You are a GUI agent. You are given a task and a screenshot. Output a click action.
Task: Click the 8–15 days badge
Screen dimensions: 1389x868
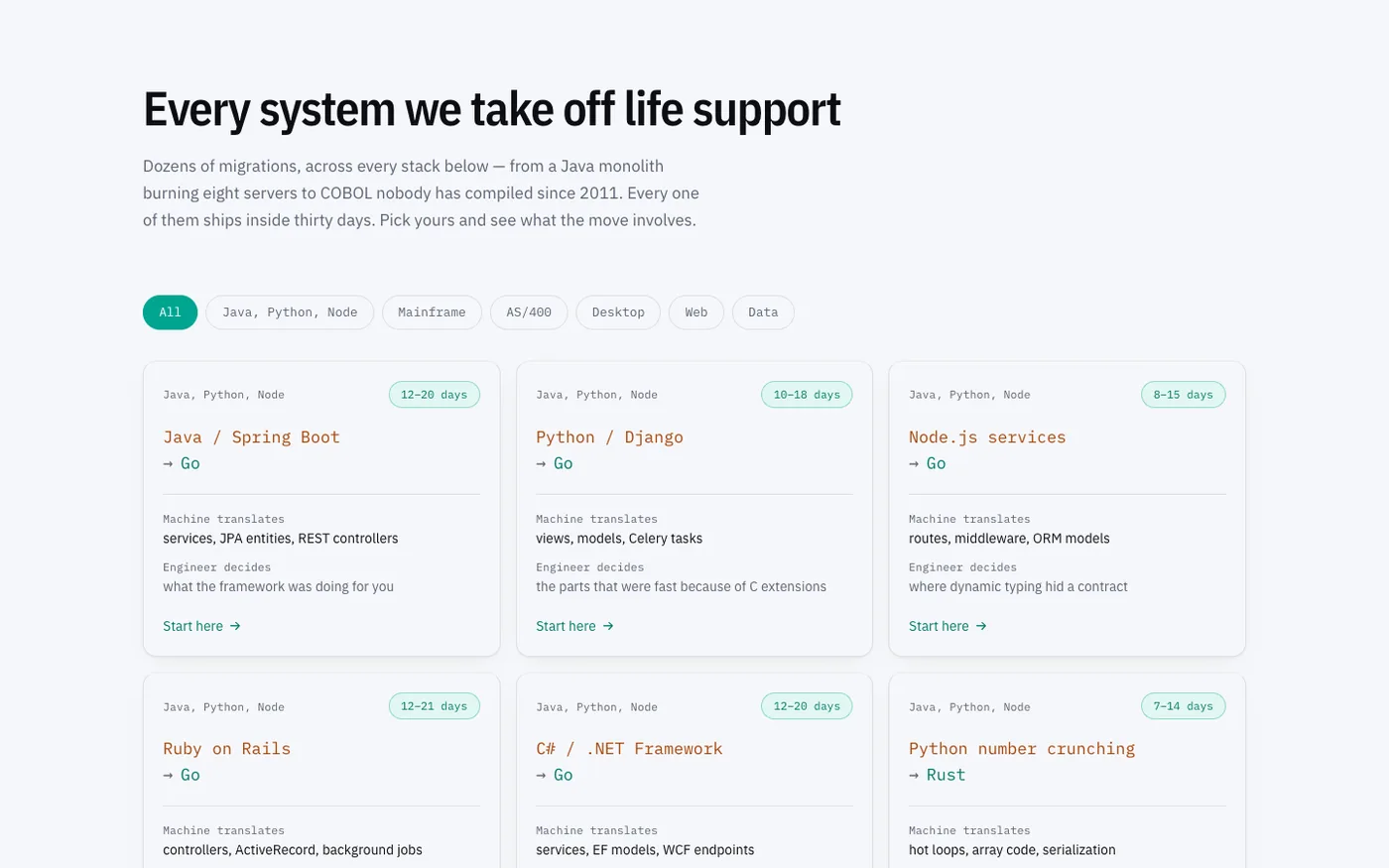(x=1184, y=395)
